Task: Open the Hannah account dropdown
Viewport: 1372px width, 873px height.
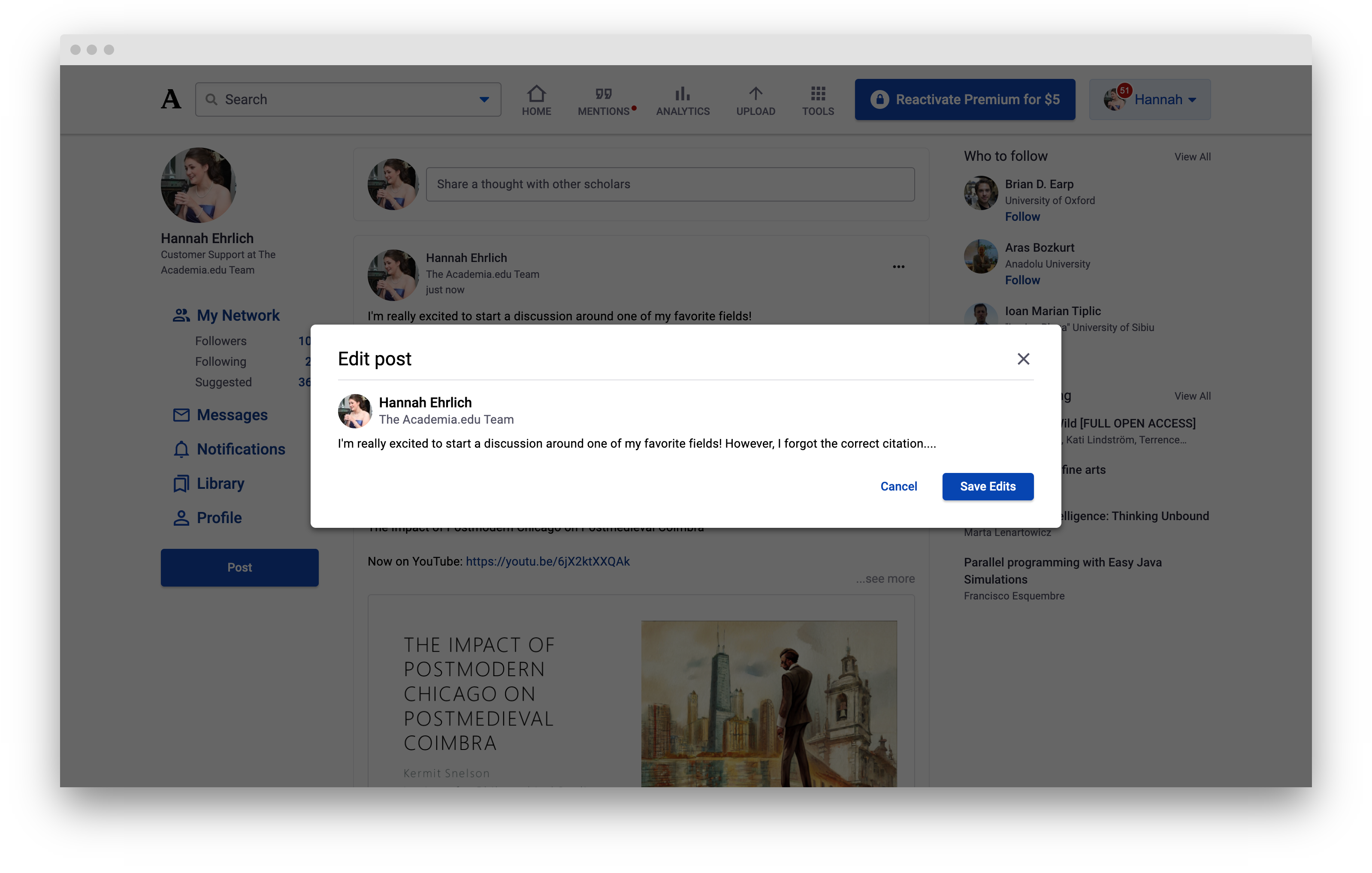Action: click(1149, 99)
